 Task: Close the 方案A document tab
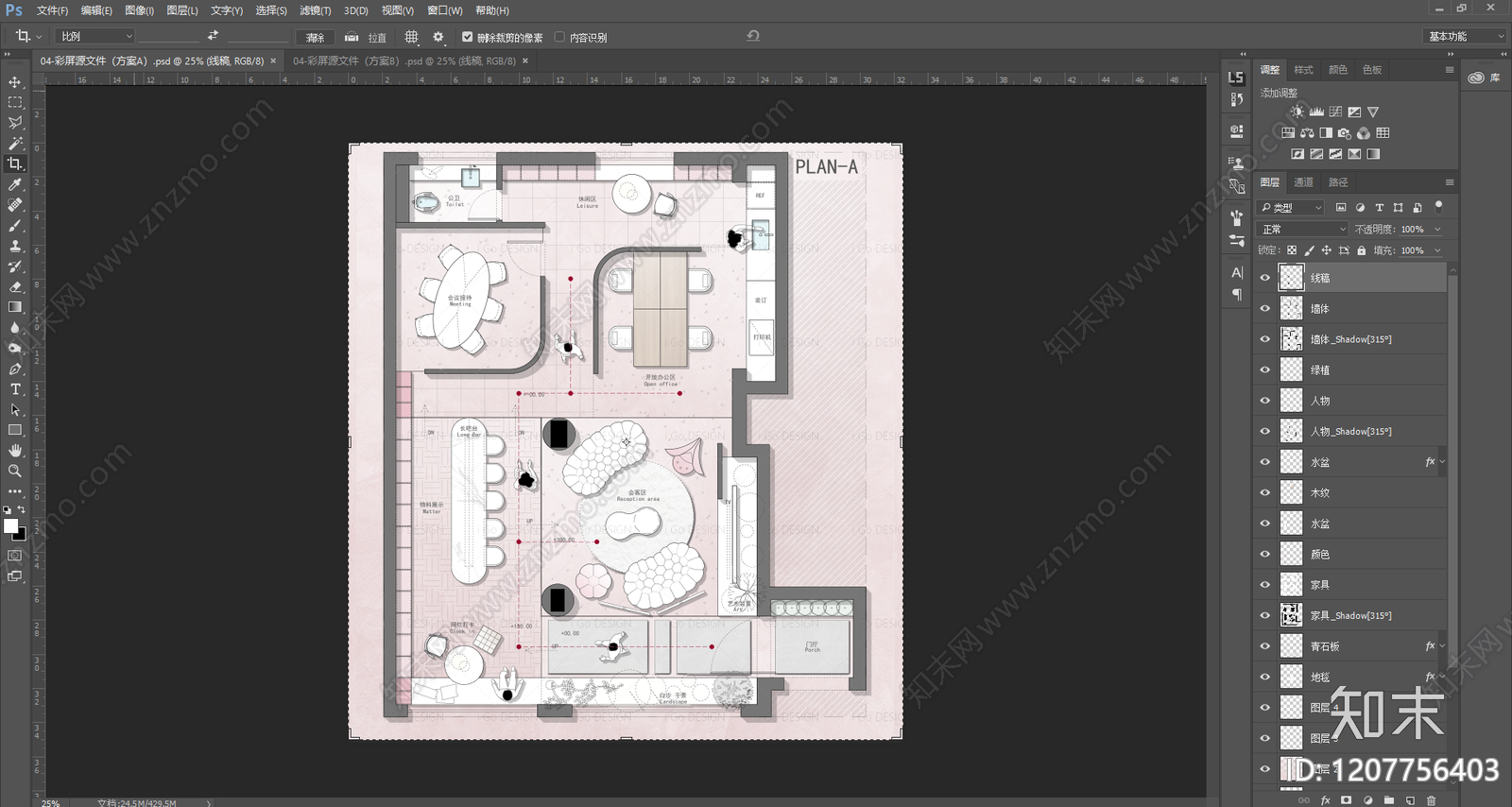(274, 60)
